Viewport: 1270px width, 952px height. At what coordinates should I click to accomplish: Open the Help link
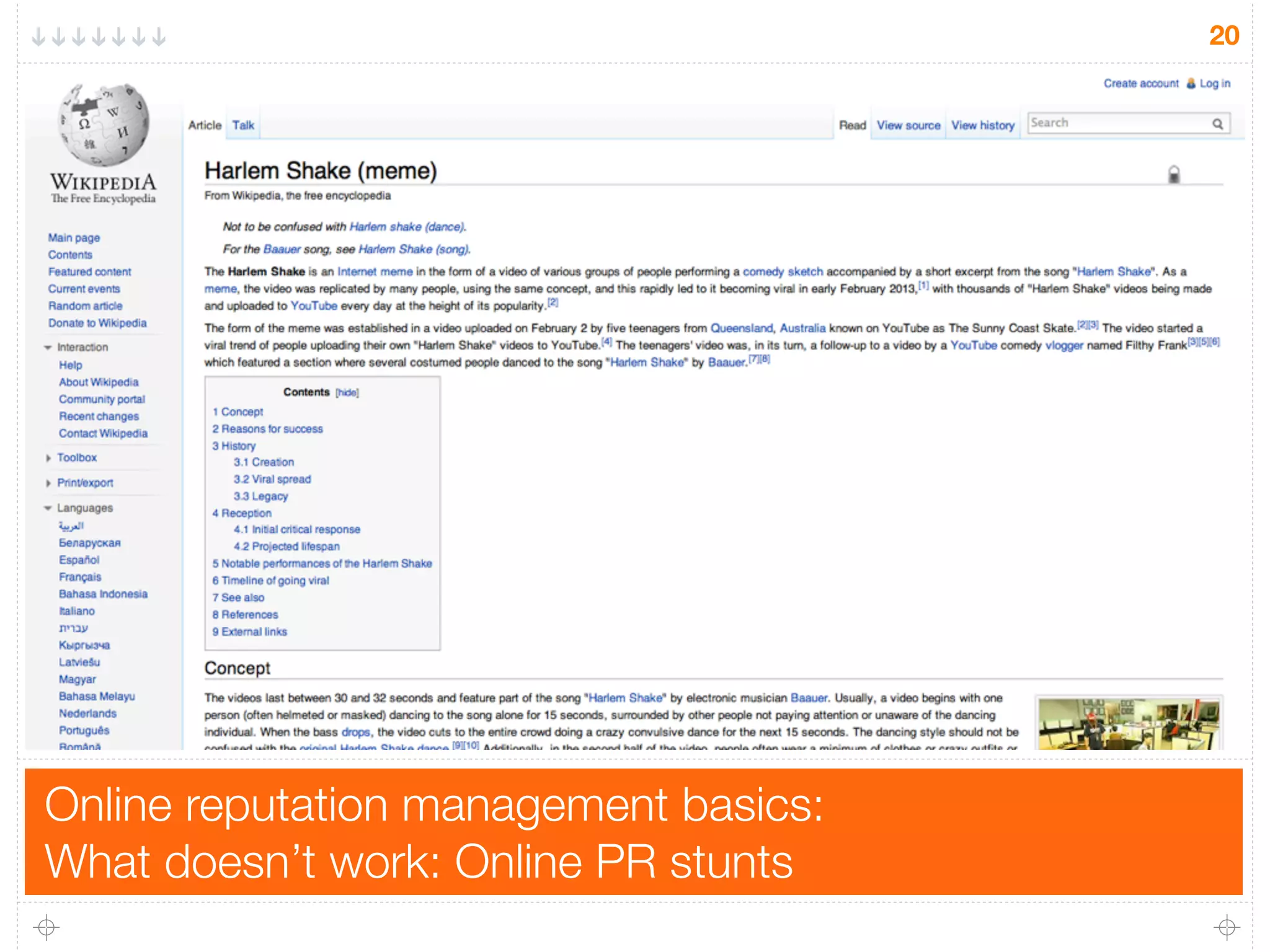(71, 365)
